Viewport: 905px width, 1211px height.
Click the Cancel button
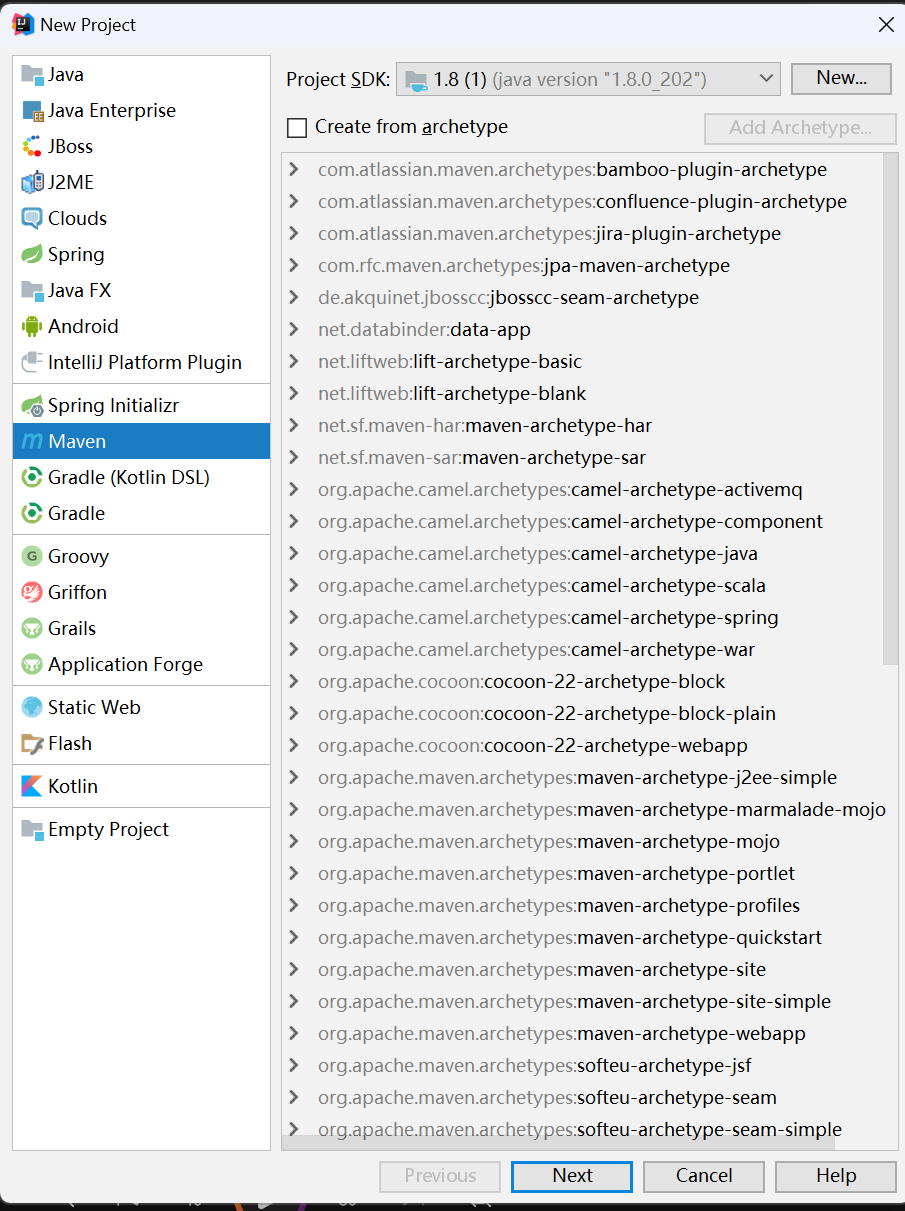pos(704,1176)
